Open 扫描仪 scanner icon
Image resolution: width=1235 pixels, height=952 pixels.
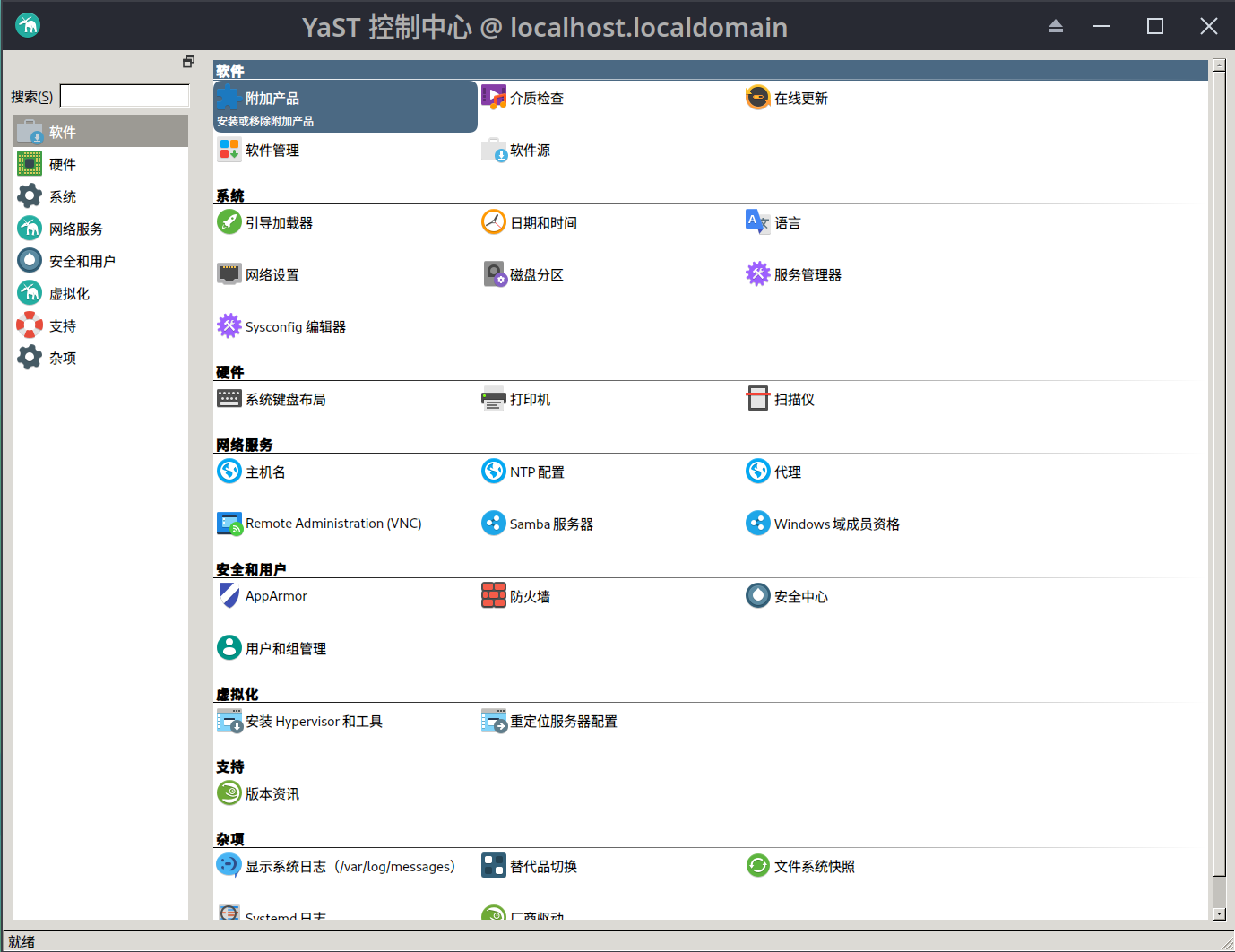click(758, 398)
